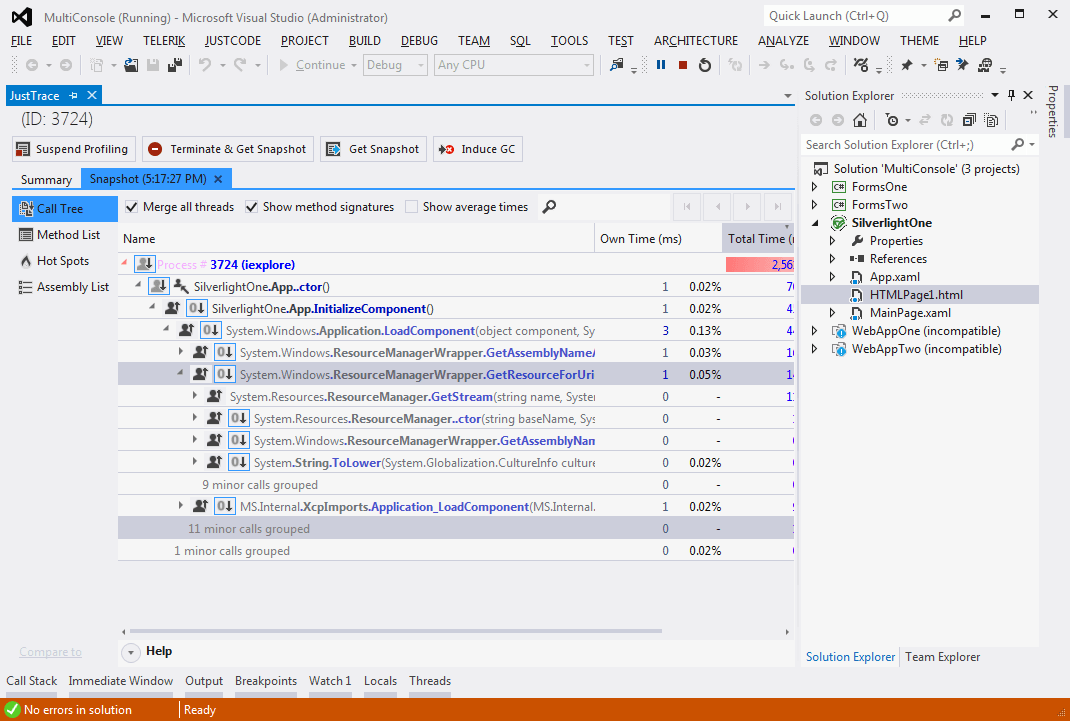The height and width of the screenshot is (721, 1070).
Task: Click the Quick Launch search magnifier icon
Action: (955, 16)
